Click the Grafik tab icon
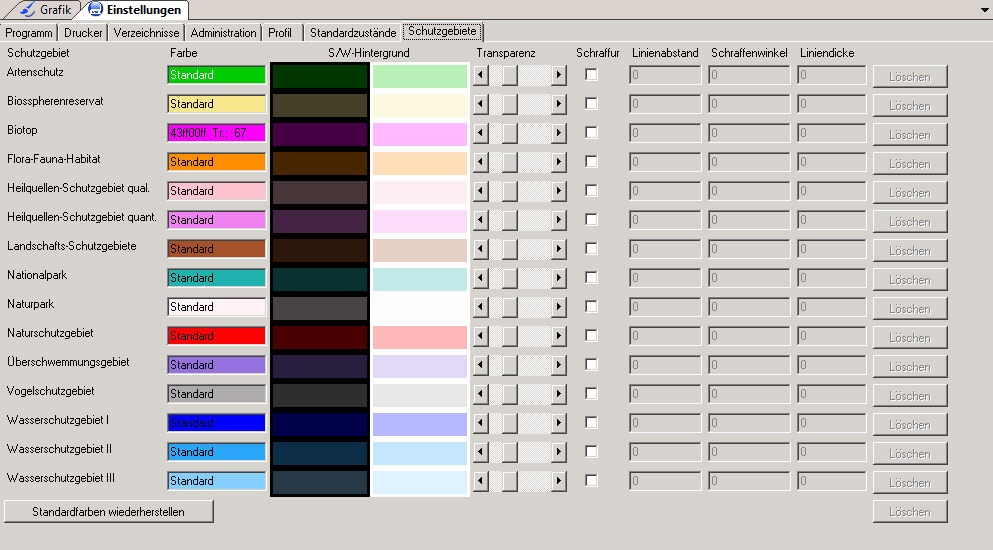Viewport: 993px width, 550px height. [26, 10]
